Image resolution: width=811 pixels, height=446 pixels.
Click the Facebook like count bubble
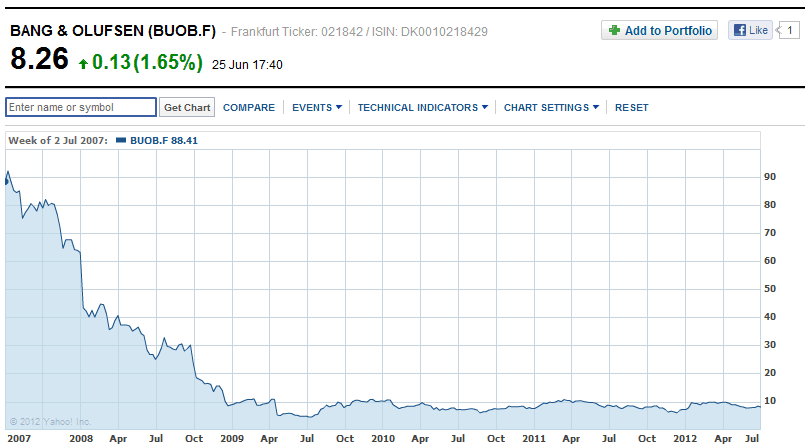coord(789,30)
